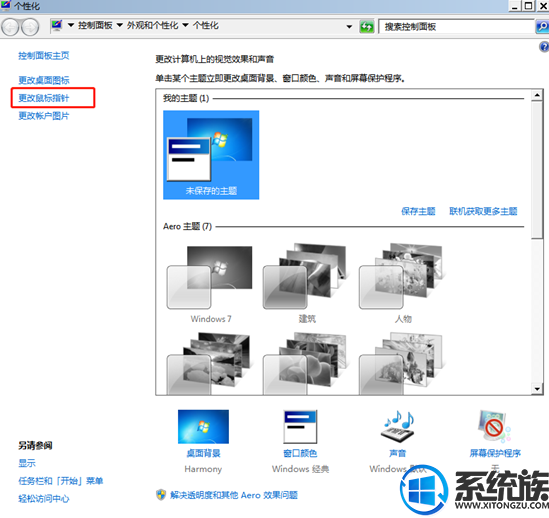
Task: Select the 外观和个性化 breadcrumb item
Action: pyautogui.click(x=152, y=25)
